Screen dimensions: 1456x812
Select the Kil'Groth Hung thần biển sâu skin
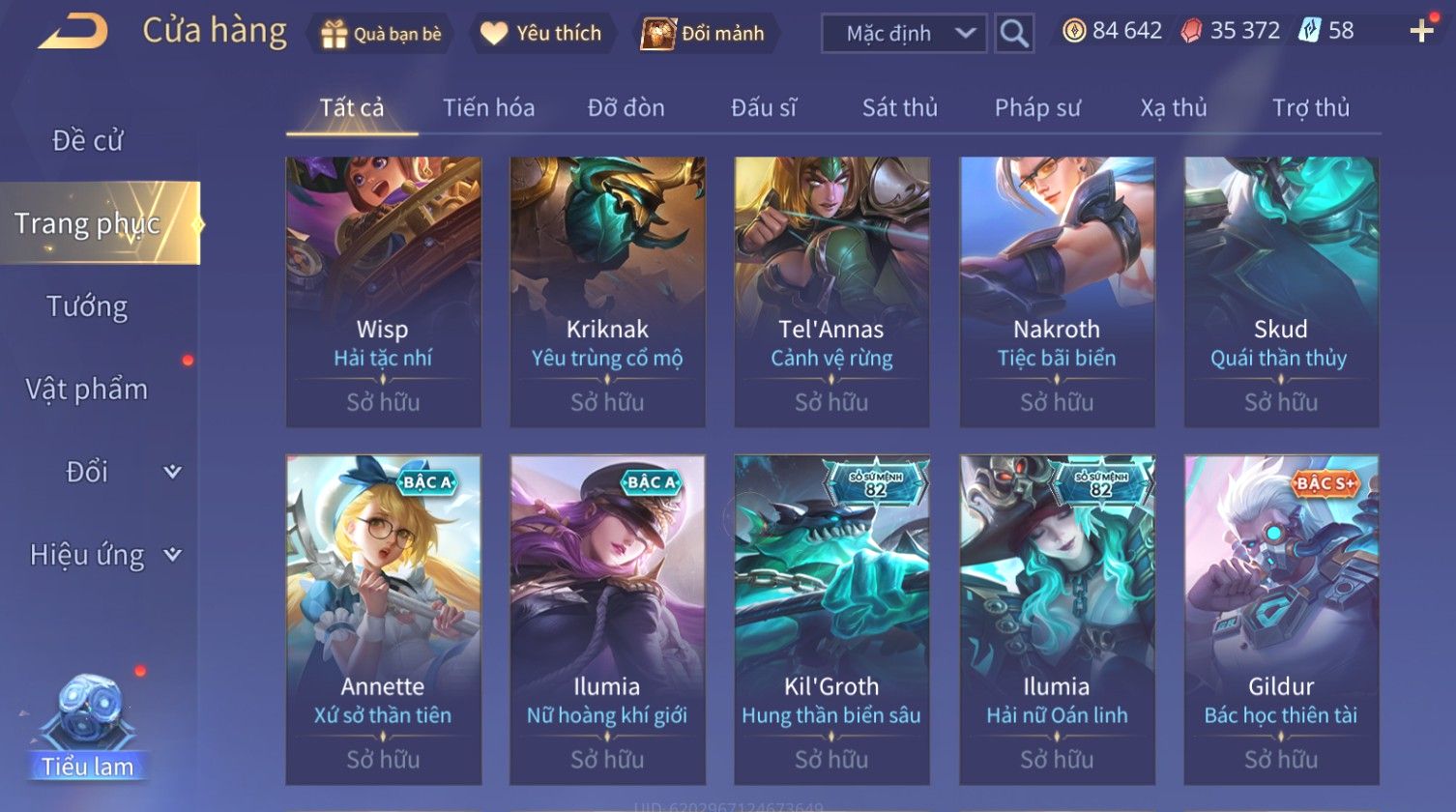point(831,620)
